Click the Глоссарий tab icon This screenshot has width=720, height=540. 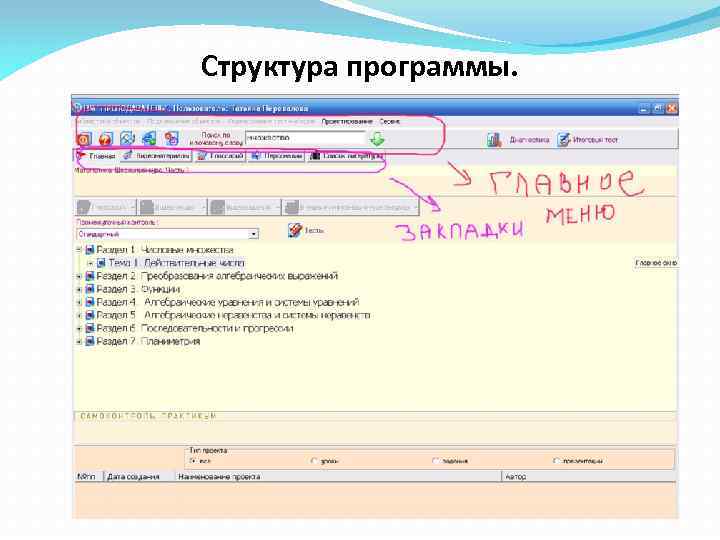click(202, 156)
